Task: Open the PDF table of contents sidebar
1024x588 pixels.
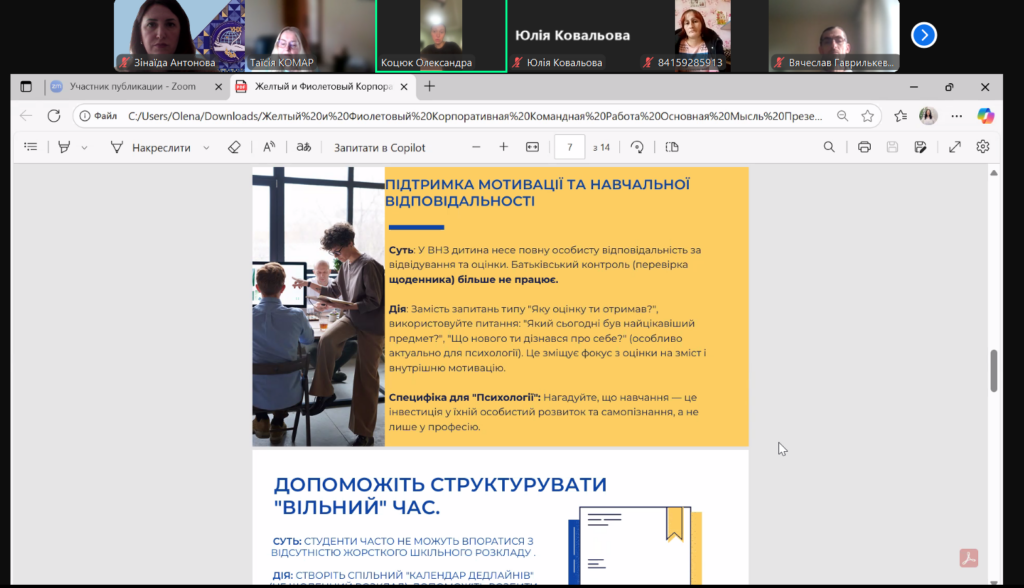Action: pyautogui.click(x=31, y=147)
